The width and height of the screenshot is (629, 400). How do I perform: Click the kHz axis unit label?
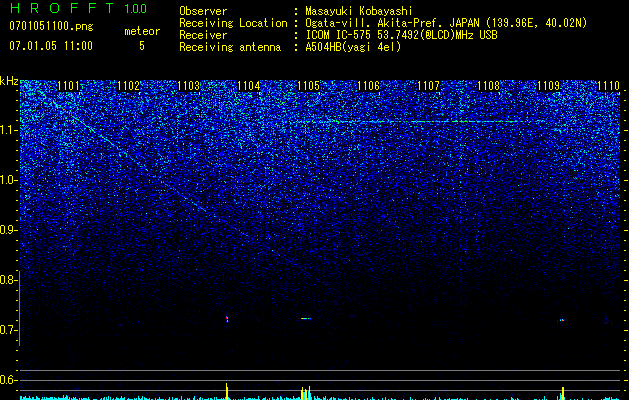(9, 81)
